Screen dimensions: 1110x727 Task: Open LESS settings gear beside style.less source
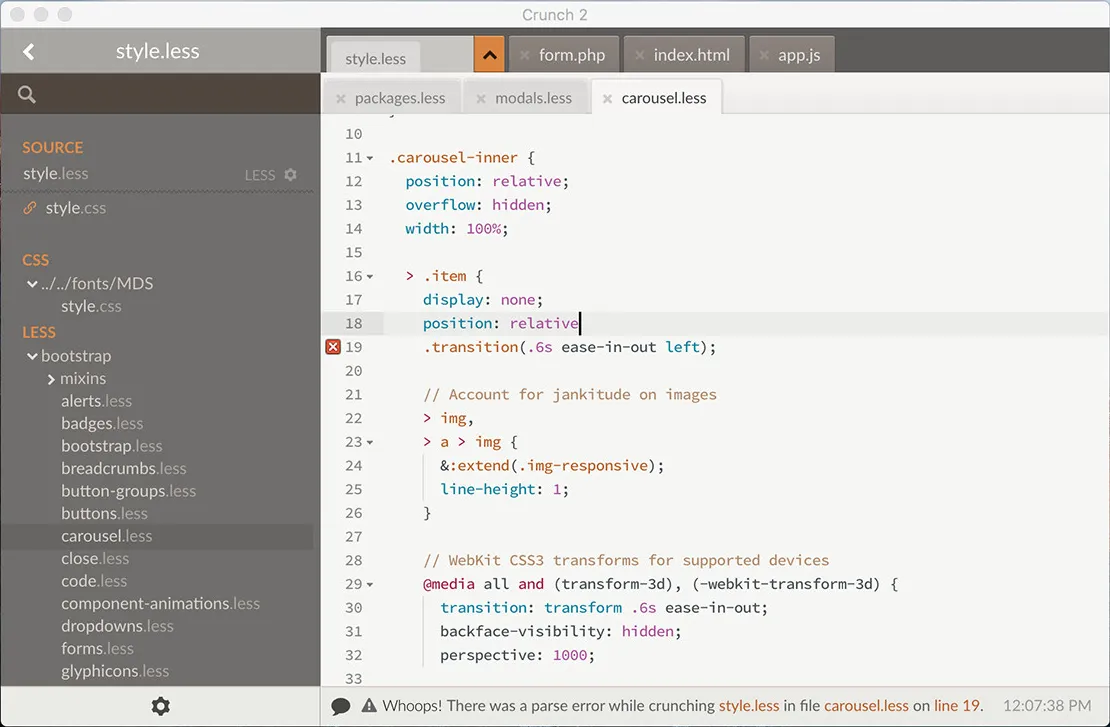pyautogui.click(x=289, y=174)
